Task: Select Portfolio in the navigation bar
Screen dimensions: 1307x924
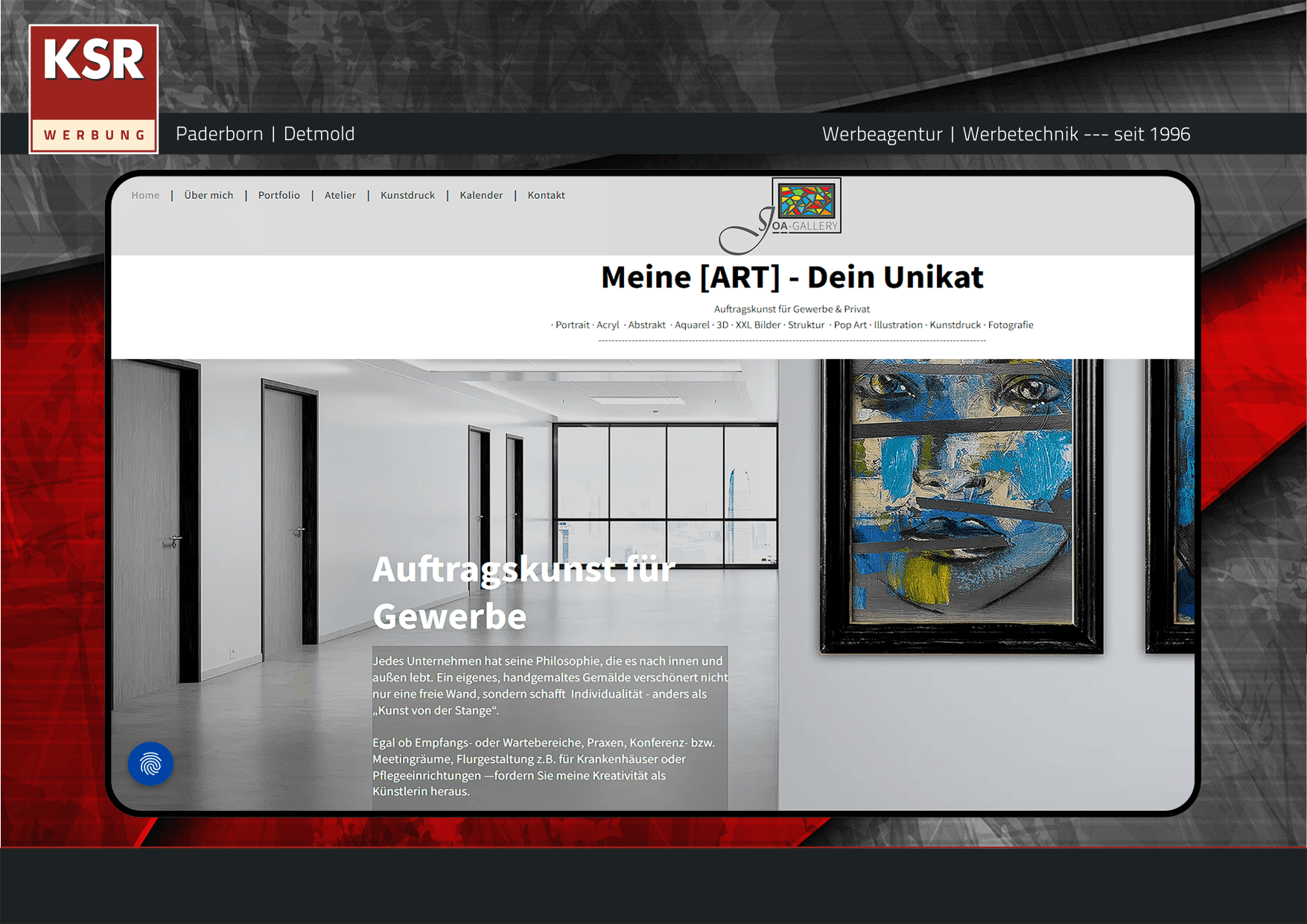Action: (279, 195)
